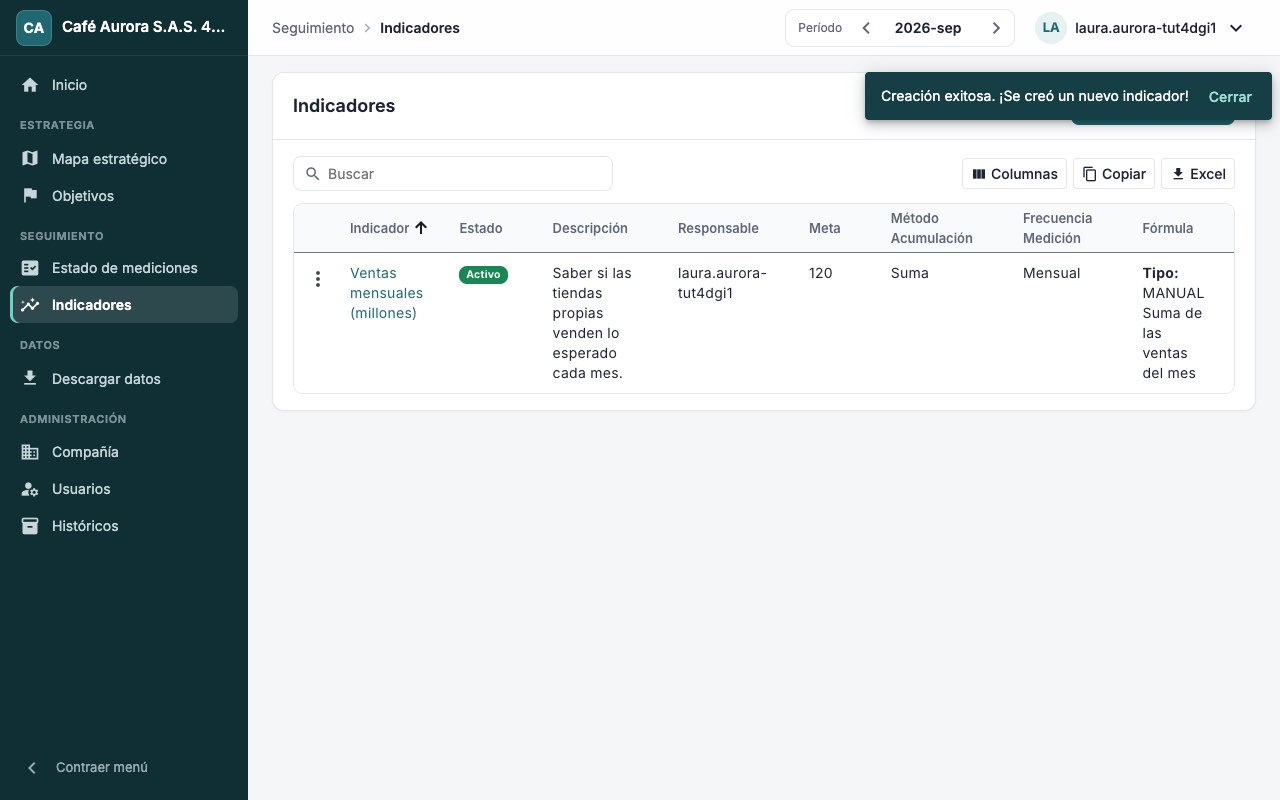Open the Objetivos section
Screen dimensions: 1280x800
pos(124,196)
